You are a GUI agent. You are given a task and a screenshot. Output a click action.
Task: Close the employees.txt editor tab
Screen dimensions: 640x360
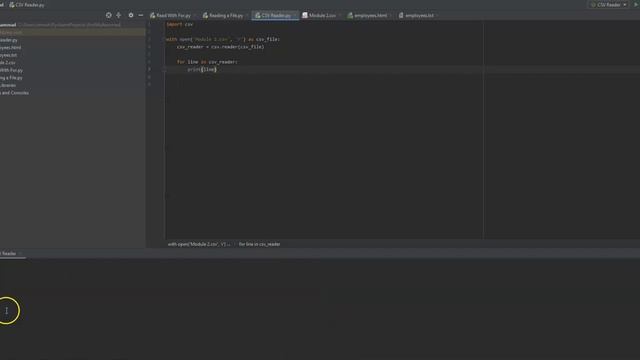point(437,16)
